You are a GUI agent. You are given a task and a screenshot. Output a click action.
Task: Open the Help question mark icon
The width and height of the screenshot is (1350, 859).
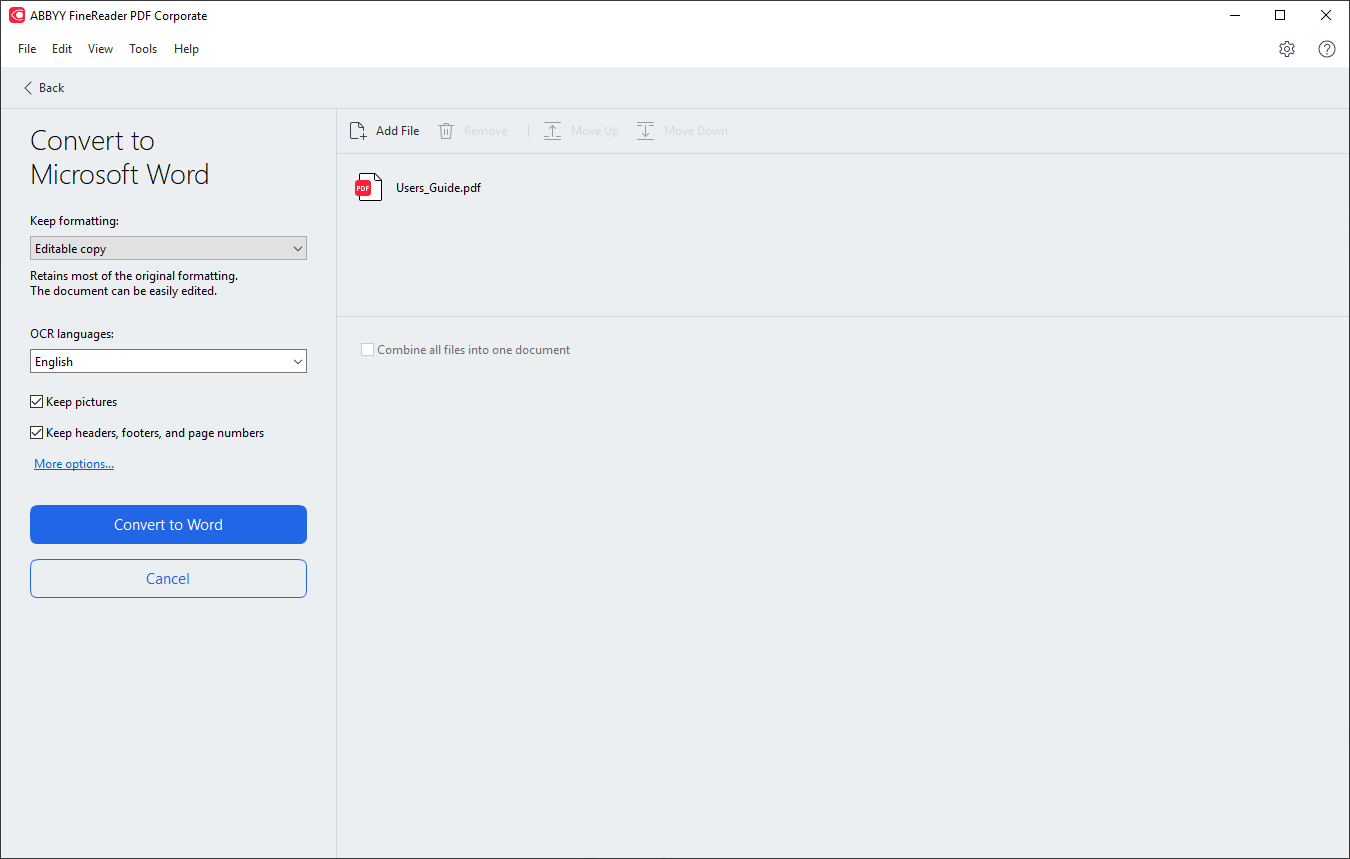tap(1326, 48)
